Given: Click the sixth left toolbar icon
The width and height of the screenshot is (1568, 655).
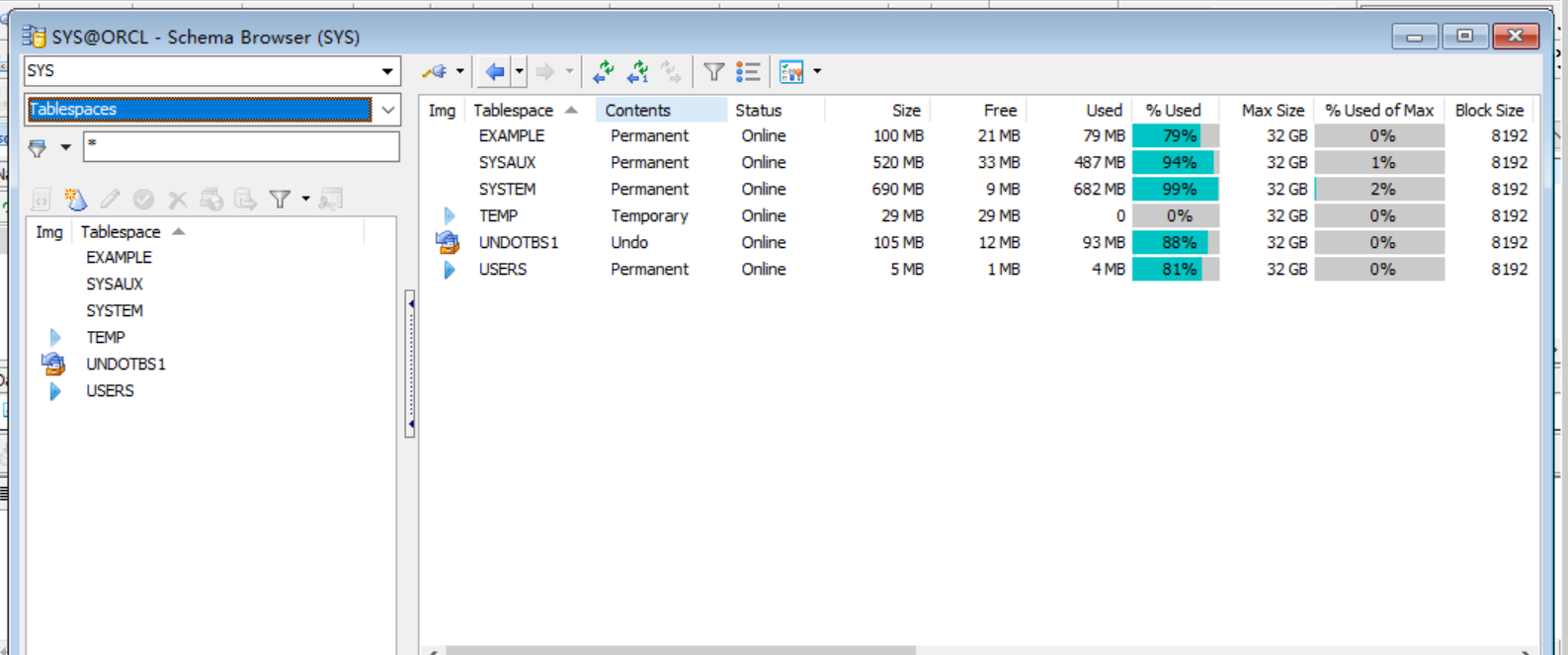Looking at the screenshot, I should pyautogui.click(x=211, y=200).
